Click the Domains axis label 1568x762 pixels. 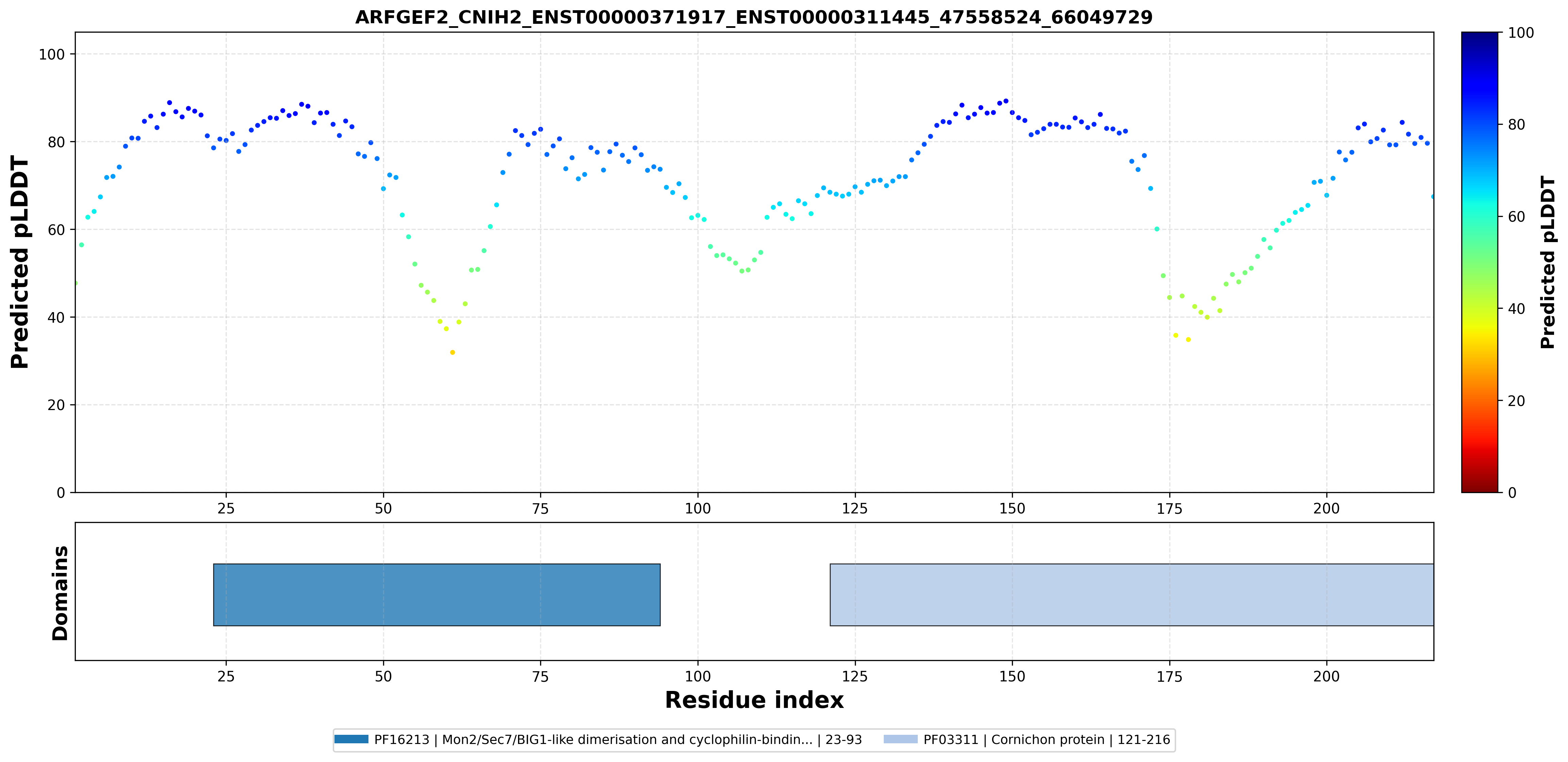click(60, 593)
